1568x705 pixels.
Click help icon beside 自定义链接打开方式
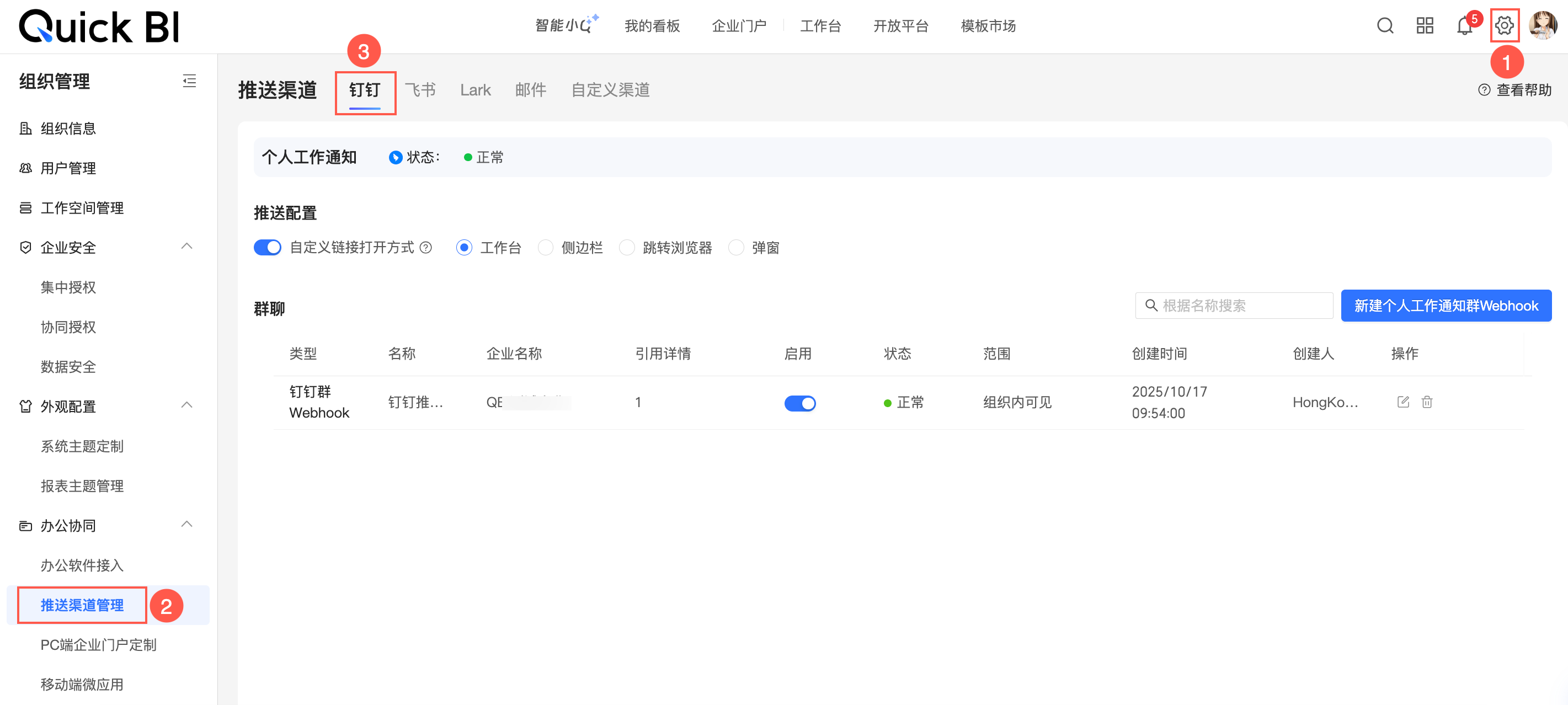pyautogui.click(x=426, y=248)
